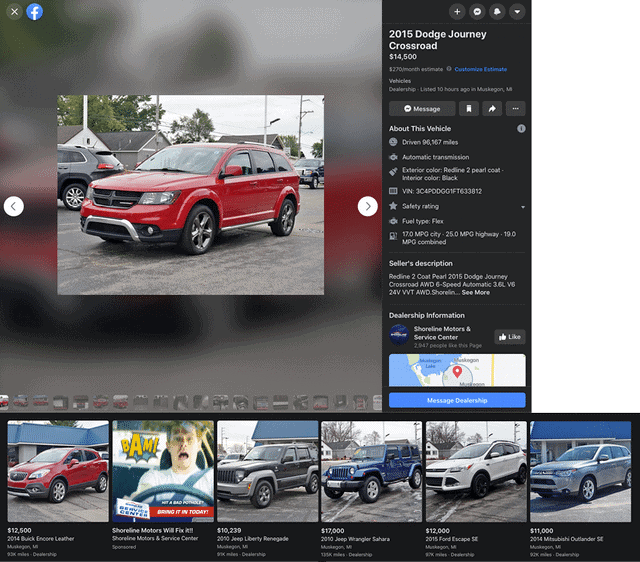The height and width of the screenshot is (562, 640).
Task: Click Message Dealership button
Action: click(457, 400)
